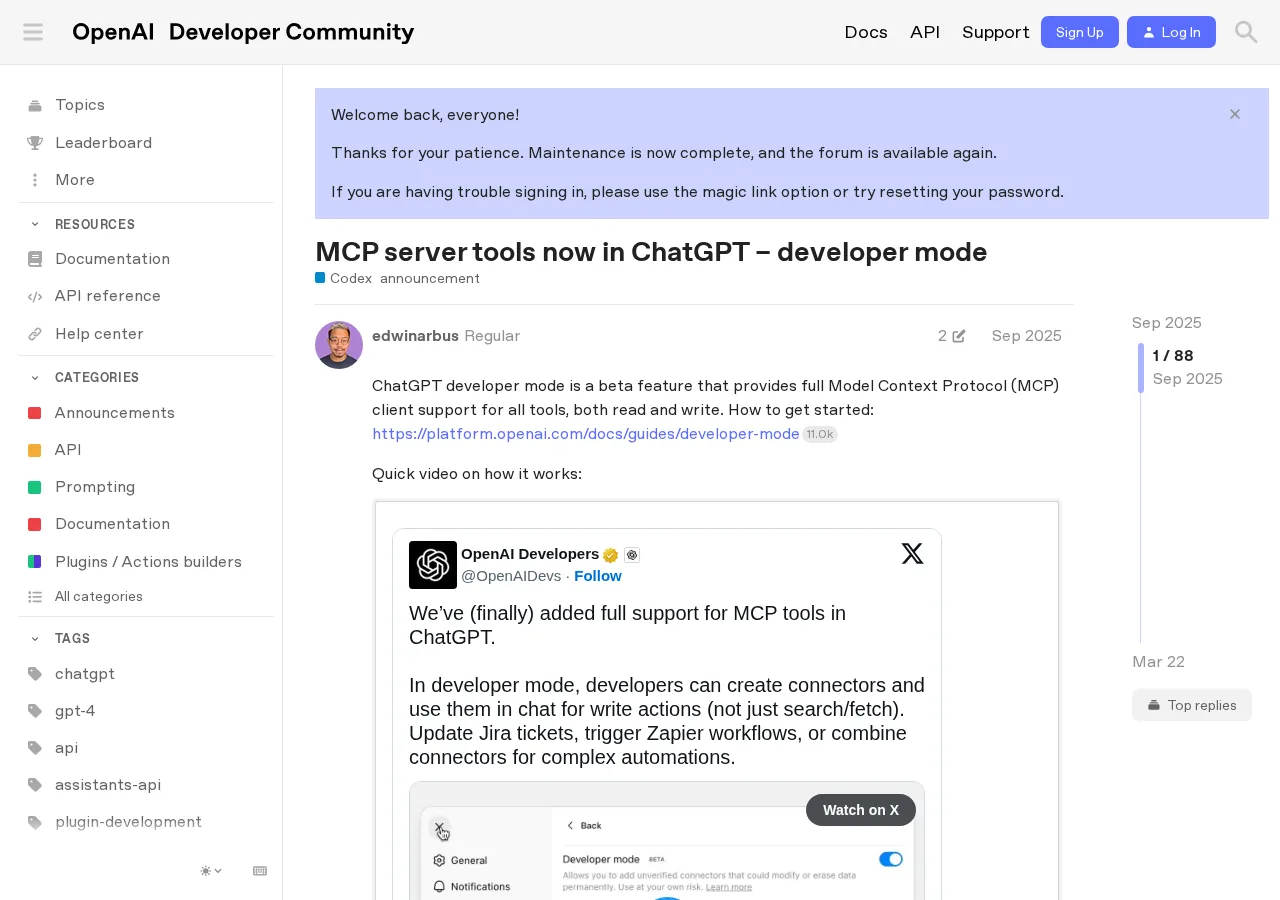
Task: Toggle Developer mode switch in video preview
Action: pyautogui.click(x=890, y=859)
